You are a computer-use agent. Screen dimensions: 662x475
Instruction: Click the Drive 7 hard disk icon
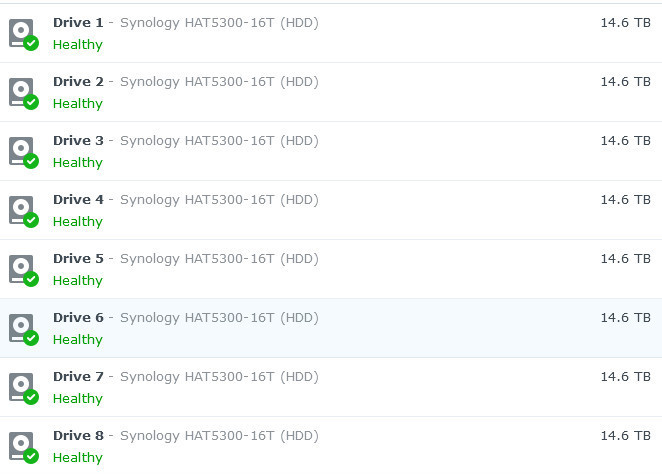[22, 387]
